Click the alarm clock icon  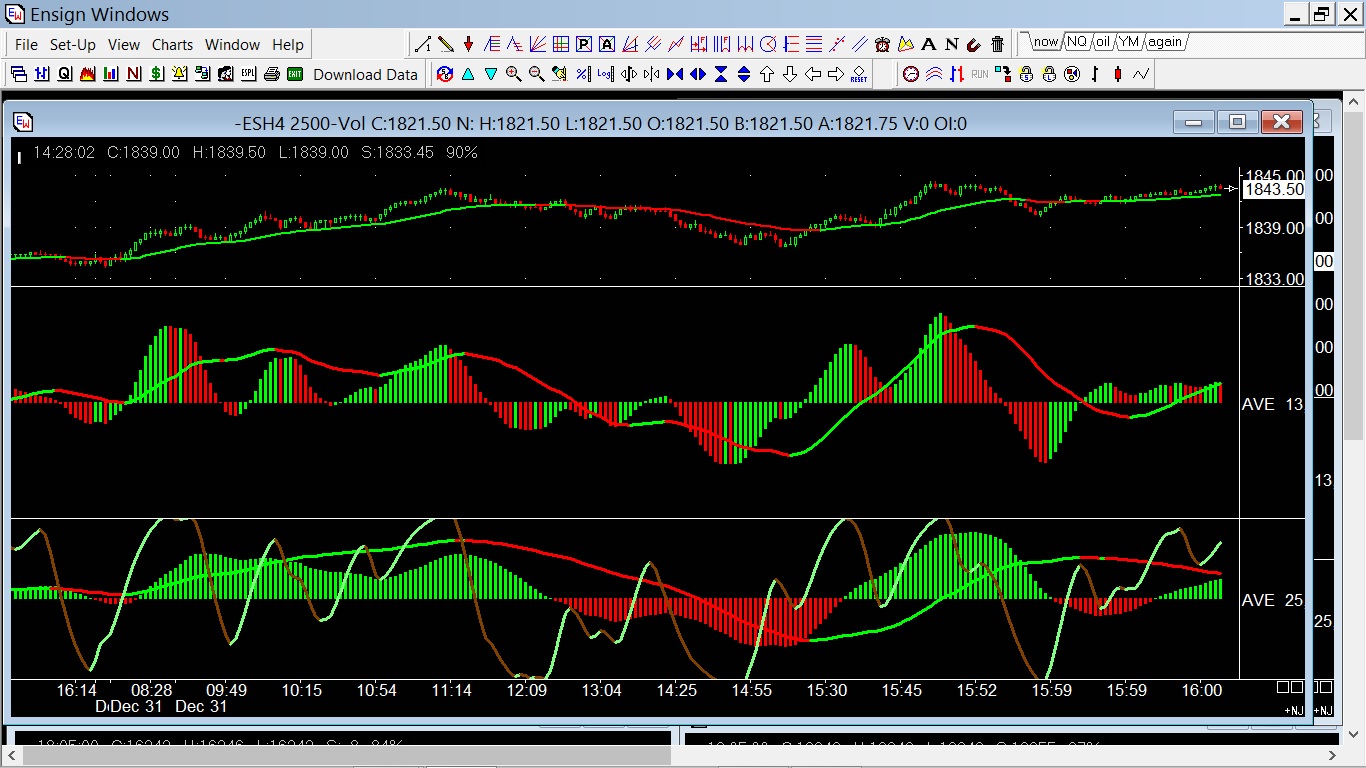click(882, 44)
